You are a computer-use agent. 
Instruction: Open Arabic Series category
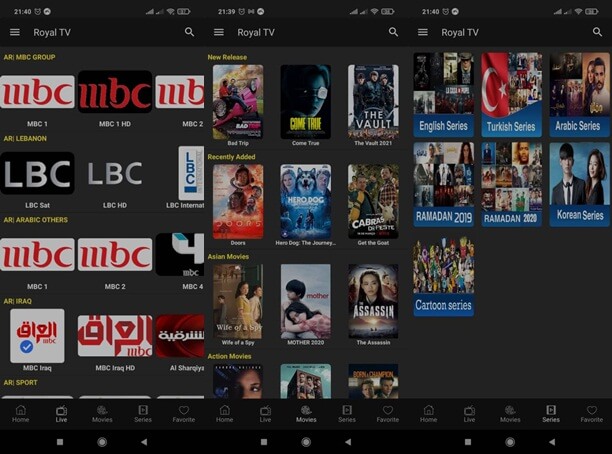click(x=580, y=95)
